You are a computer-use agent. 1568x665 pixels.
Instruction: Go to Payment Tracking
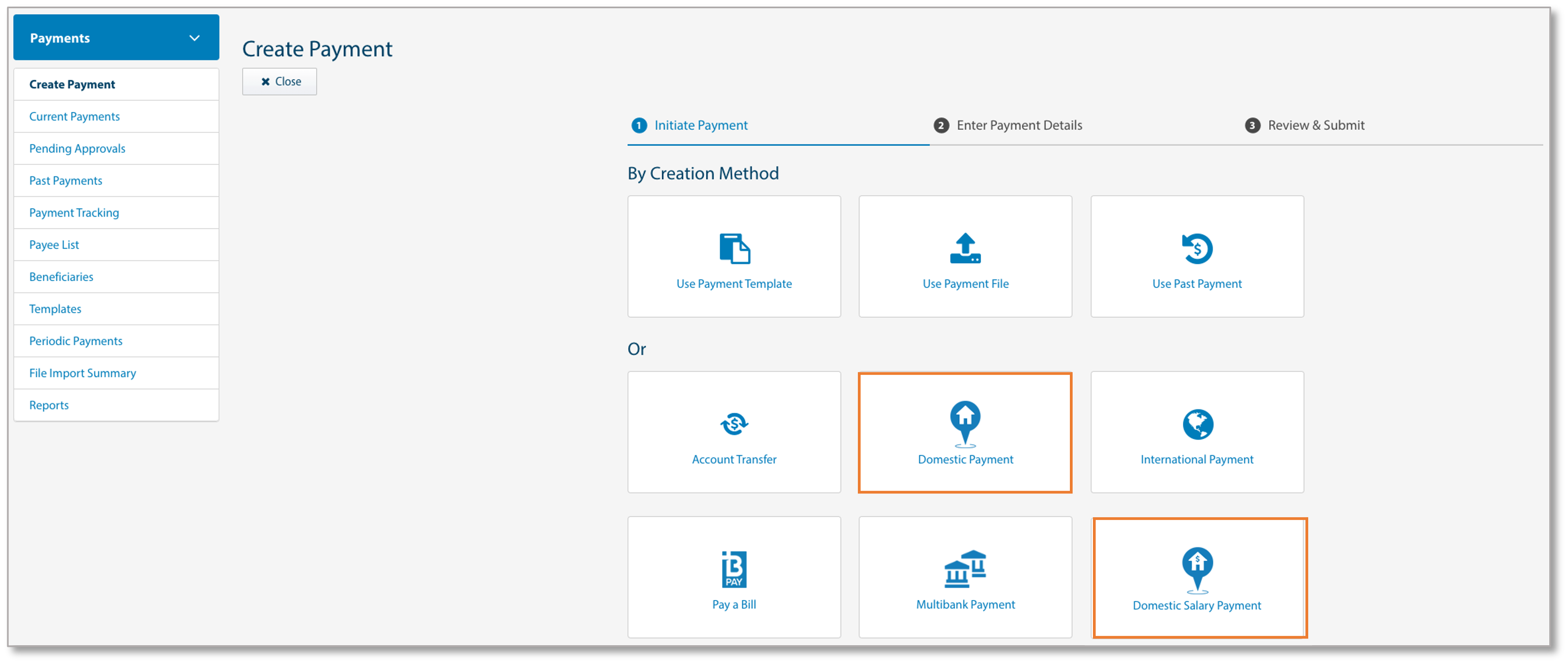[x=74, y=213]
